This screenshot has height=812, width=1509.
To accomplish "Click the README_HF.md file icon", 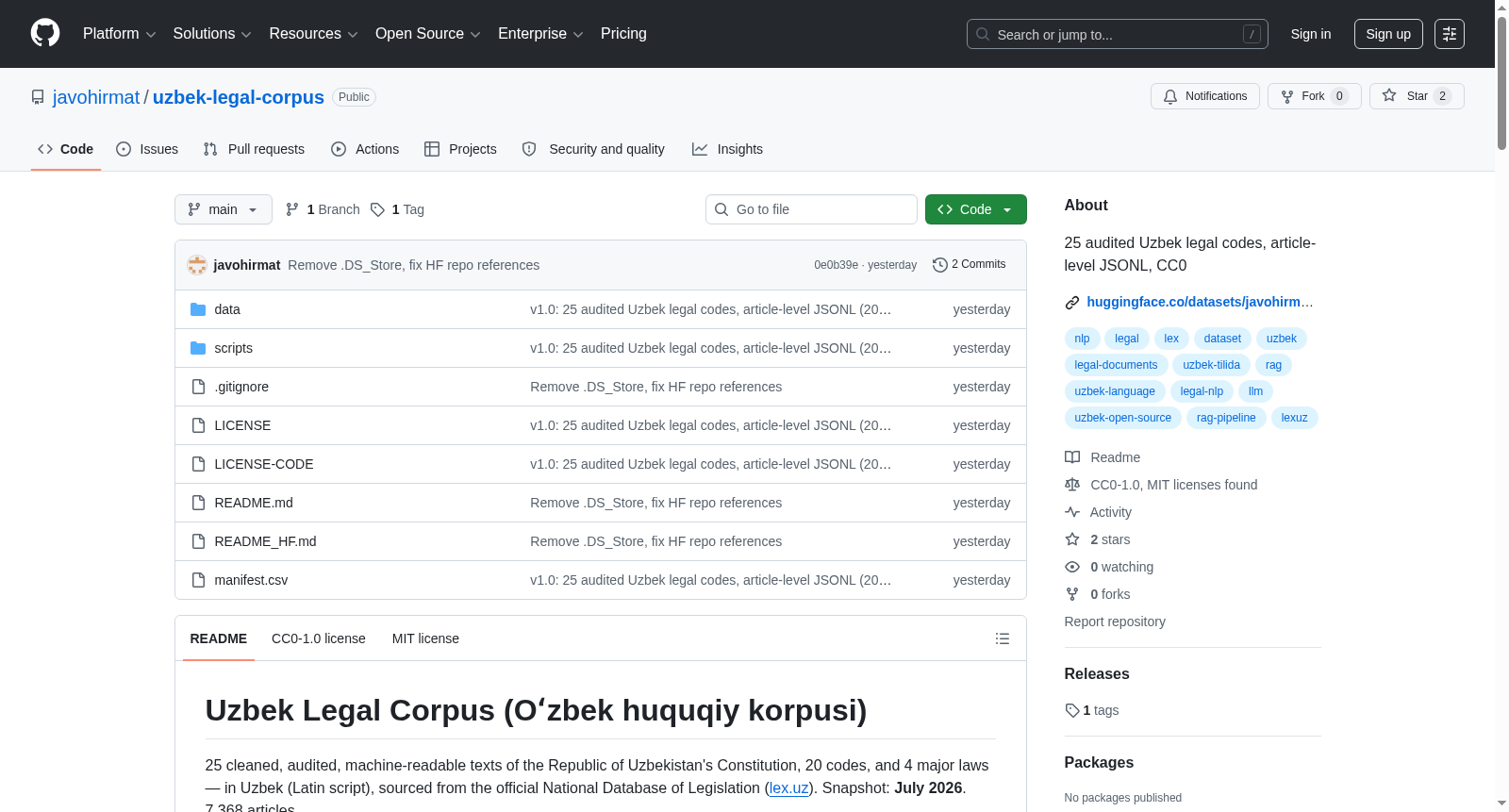I will 198,541.
